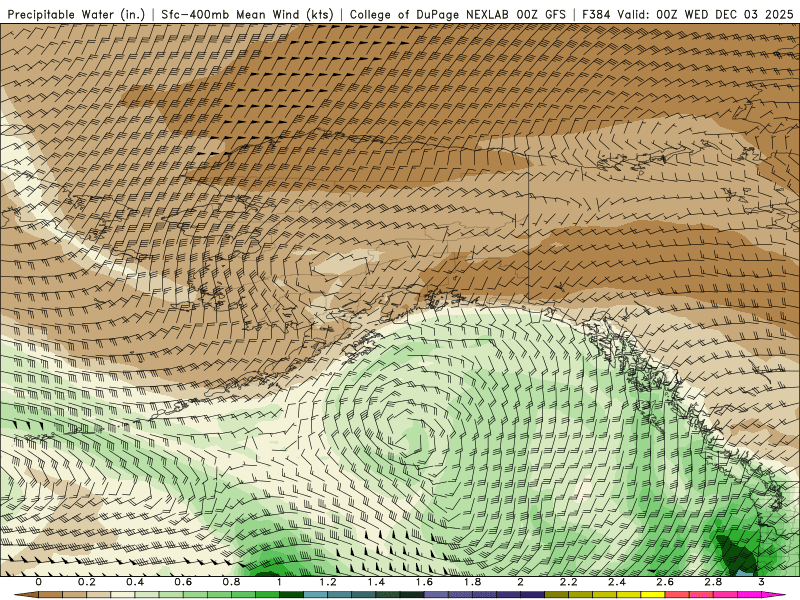Image resolution: width=800 pixels, height=600 pixels.
Task: Click the 'Sfc-400mb Mean Wind (kts)' title text
Action: click(x=247, y=15)
